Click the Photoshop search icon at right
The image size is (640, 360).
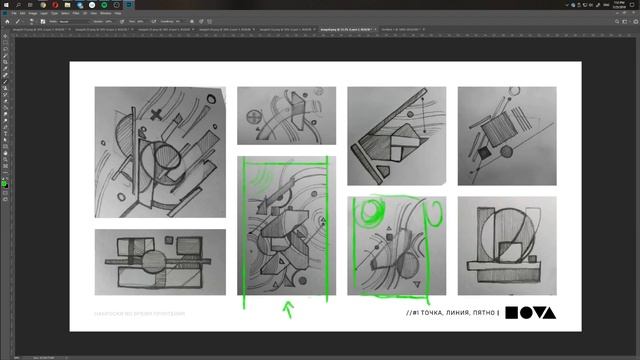tap(617, 21)
